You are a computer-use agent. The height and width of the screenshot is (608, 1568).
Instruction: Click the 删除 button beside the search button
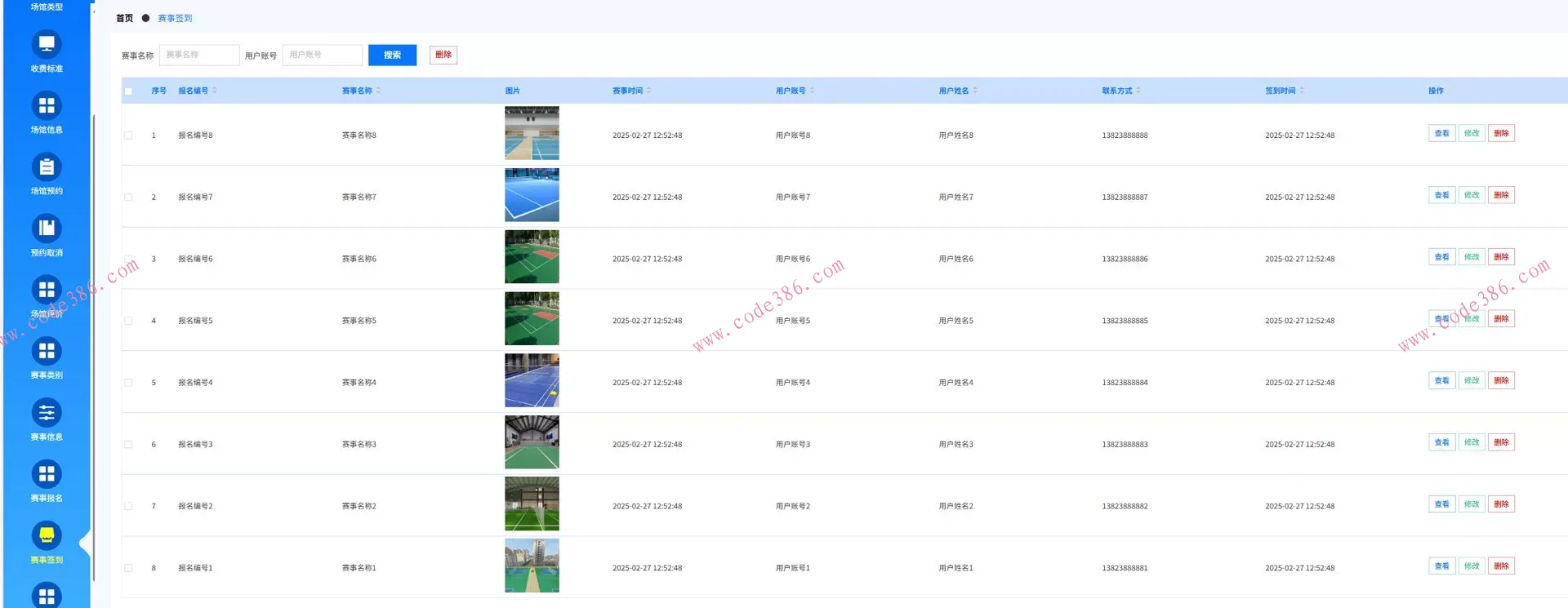click(x=443, y=55)
